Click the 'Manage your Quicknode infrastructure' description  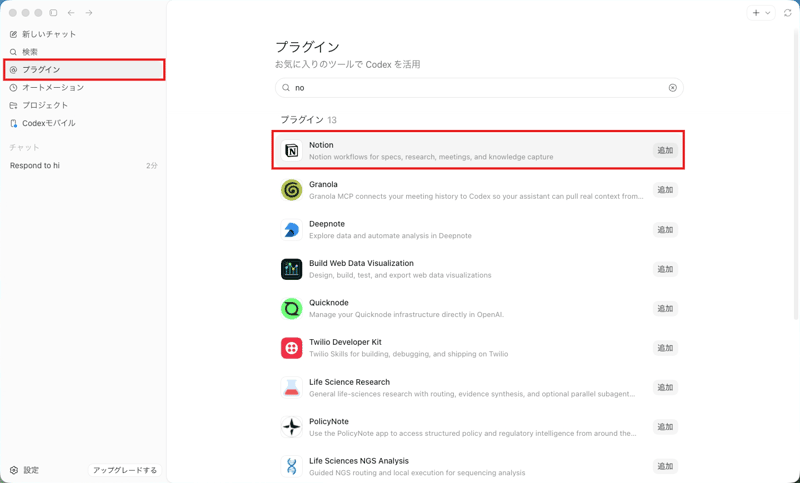tap(406, 314)
